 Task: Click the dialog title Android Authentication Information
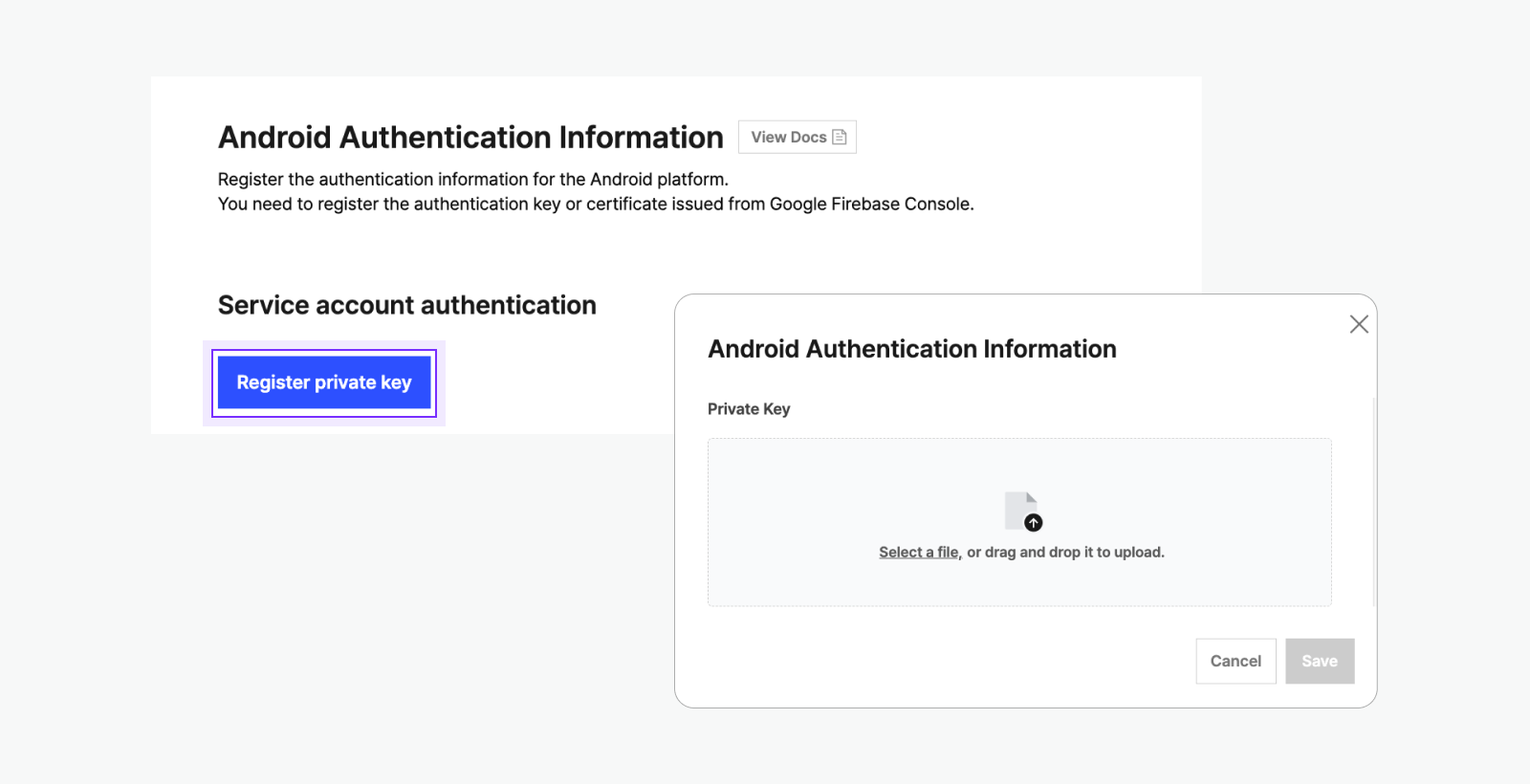[911, 349]
